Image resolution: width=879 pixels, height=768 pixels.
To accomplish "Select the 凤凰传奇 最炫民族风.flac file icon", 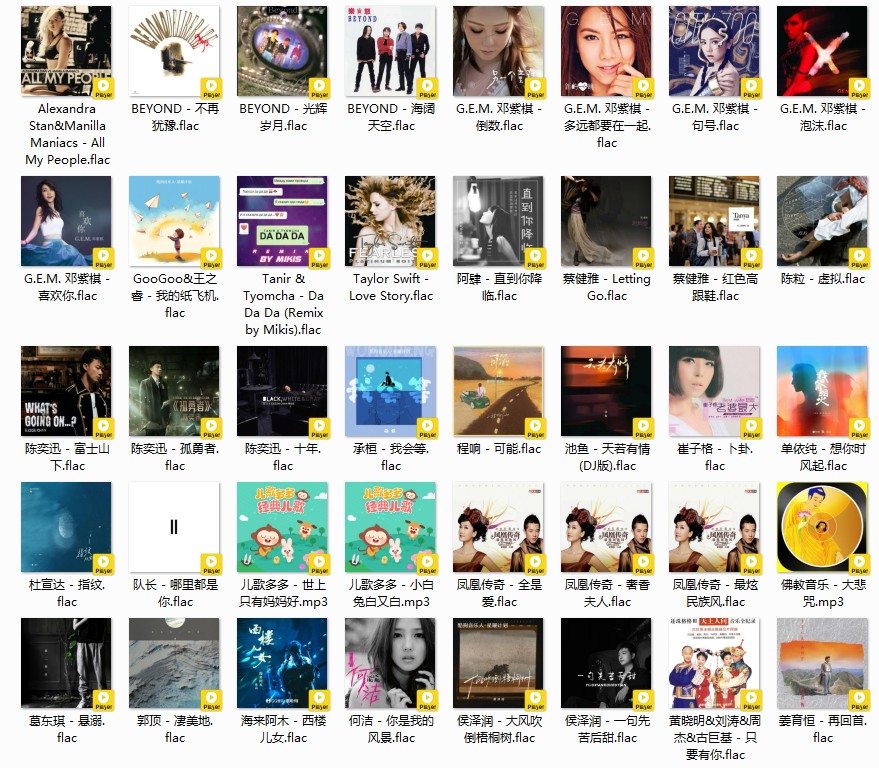I will [714, 527].
